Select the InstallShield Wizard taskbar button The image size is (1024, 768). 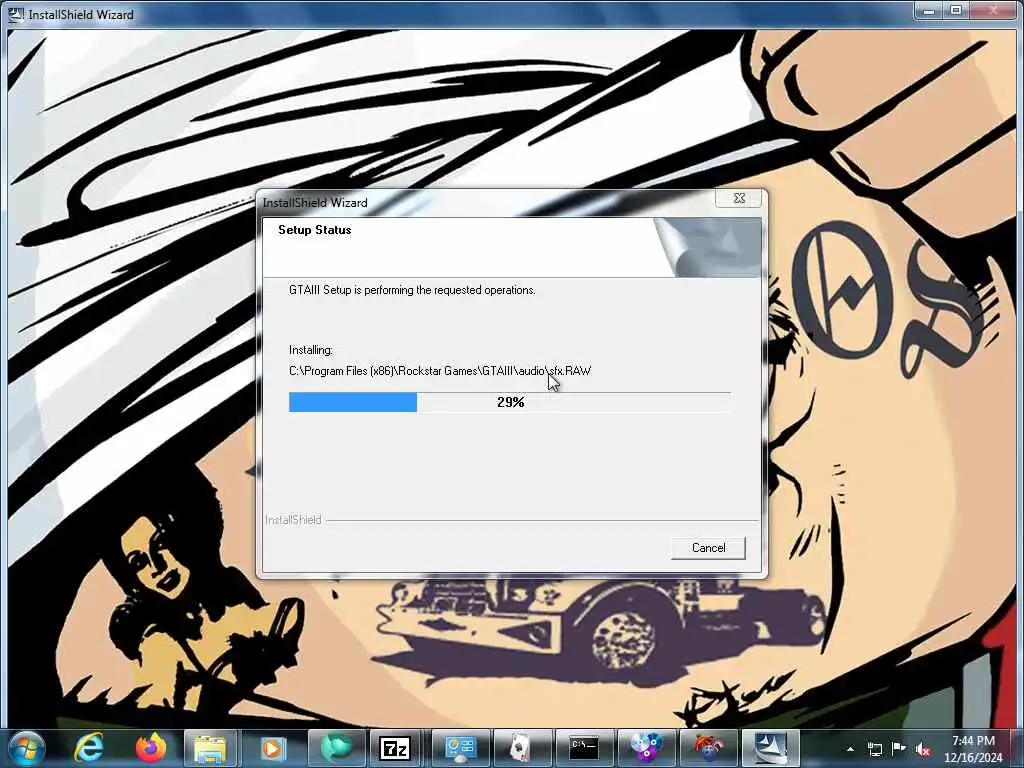point(769,748)
